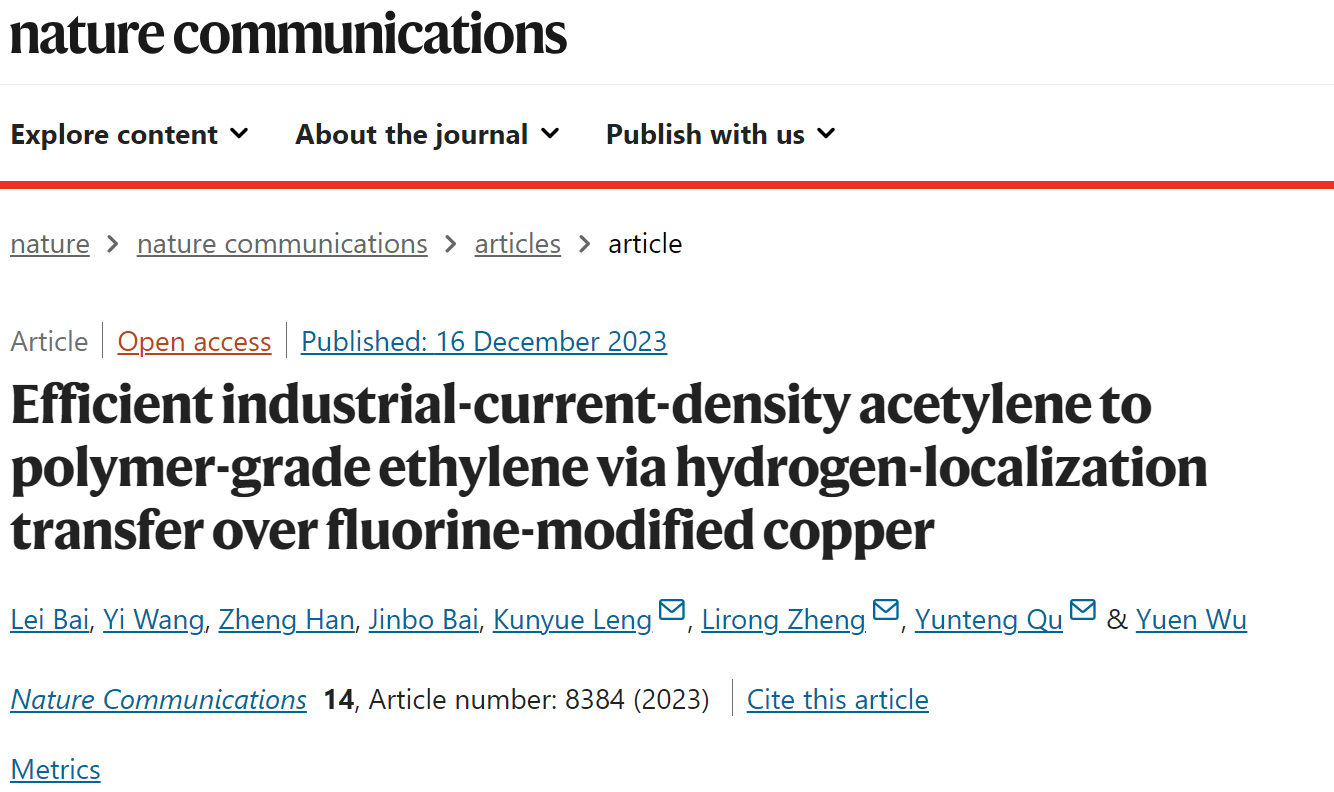Open the About the journal menu
1334x792 pixels.
pyautogui.click(x=427, y=134)
